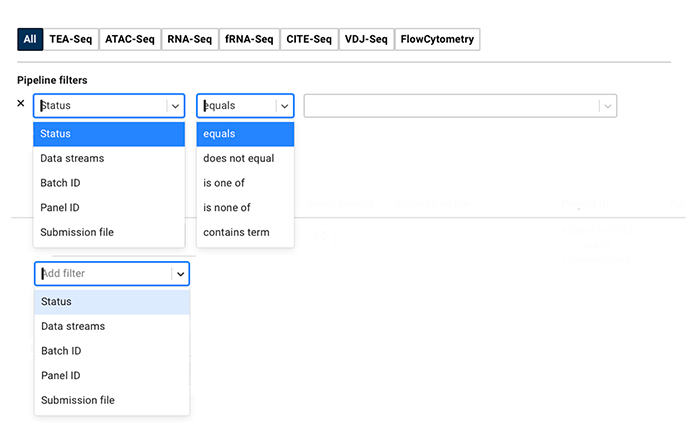Switch to the TEA-Seq tab
This screenshot has height=432, width=686.
click(71, 39)
